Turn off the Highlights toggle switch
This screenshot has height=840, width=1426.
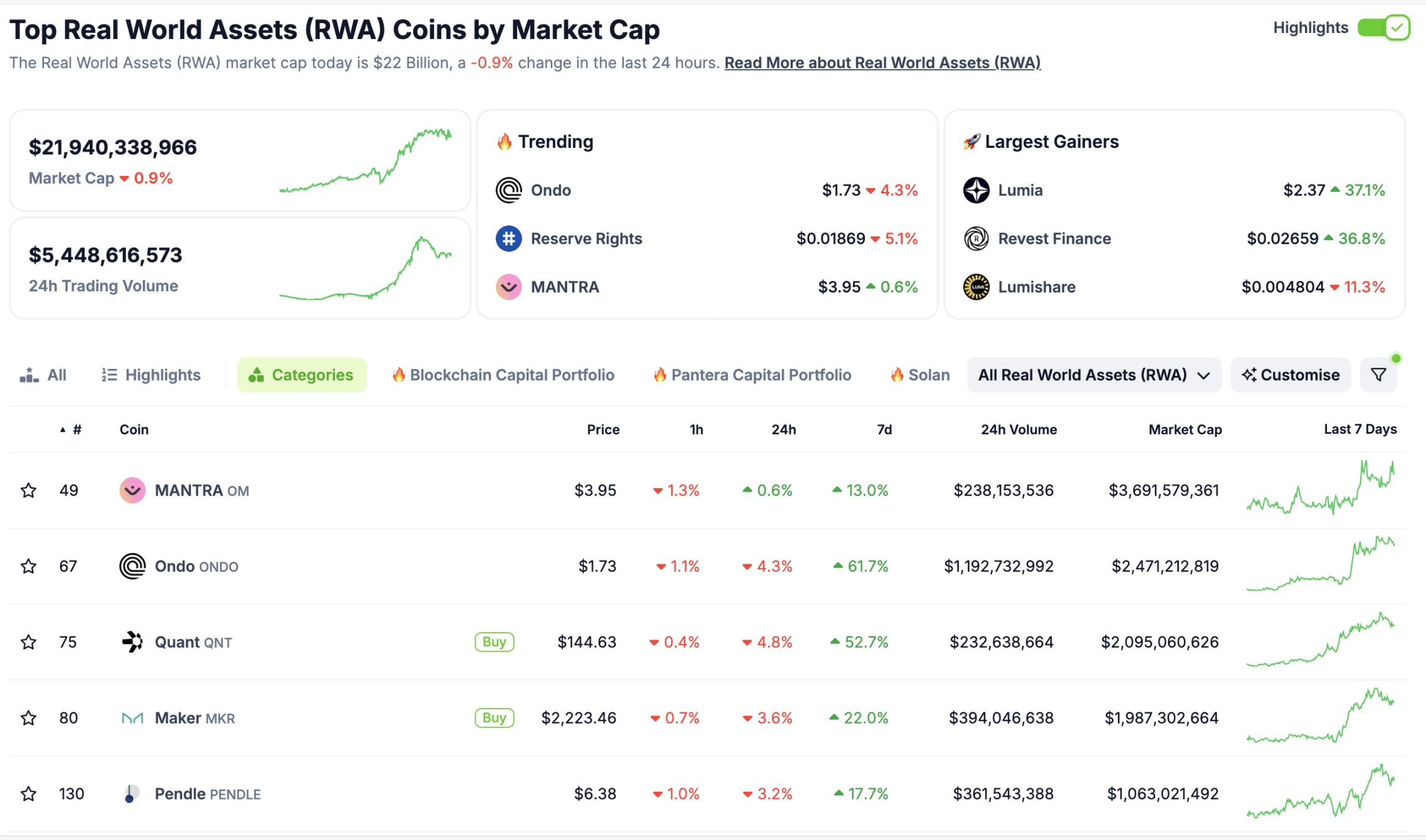click(x=1383, y=28)
